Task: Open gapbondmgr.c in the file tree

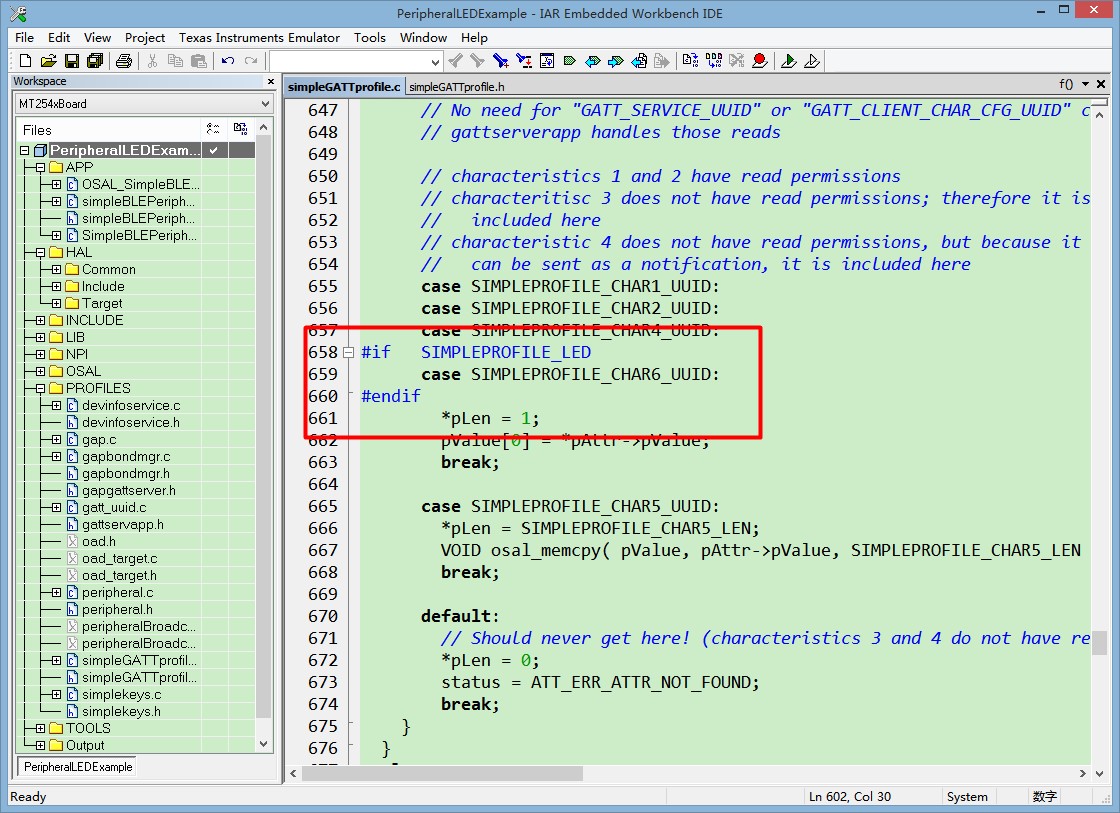Action: [125, 457]
